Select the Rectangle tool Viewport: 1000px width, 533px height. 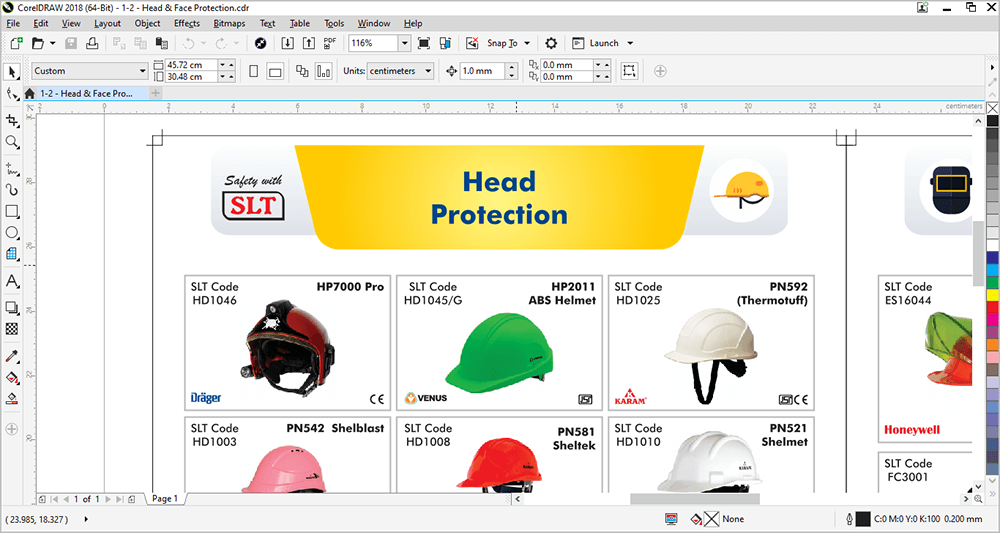12,211
